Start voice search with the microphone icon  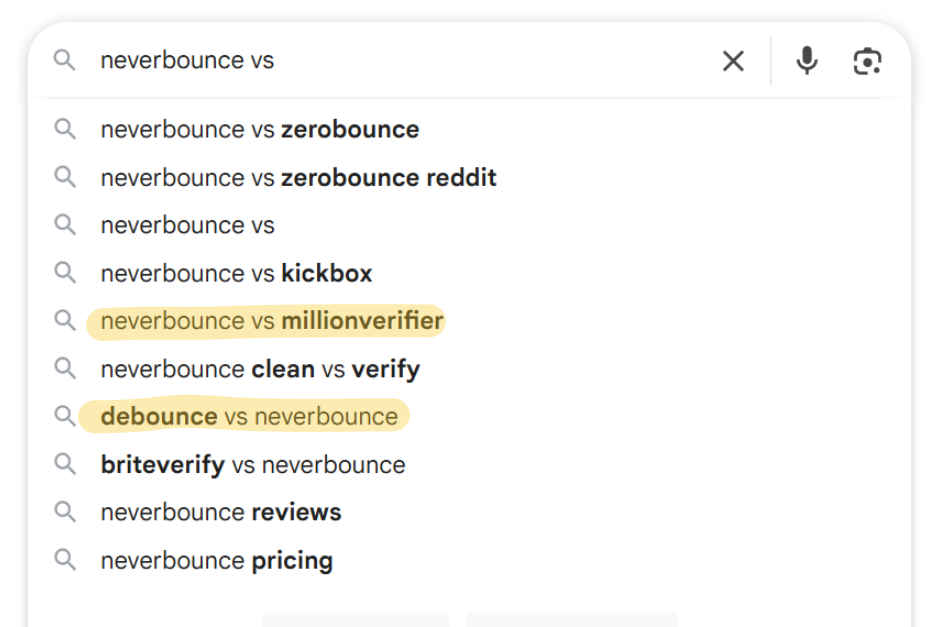[807, 61]
